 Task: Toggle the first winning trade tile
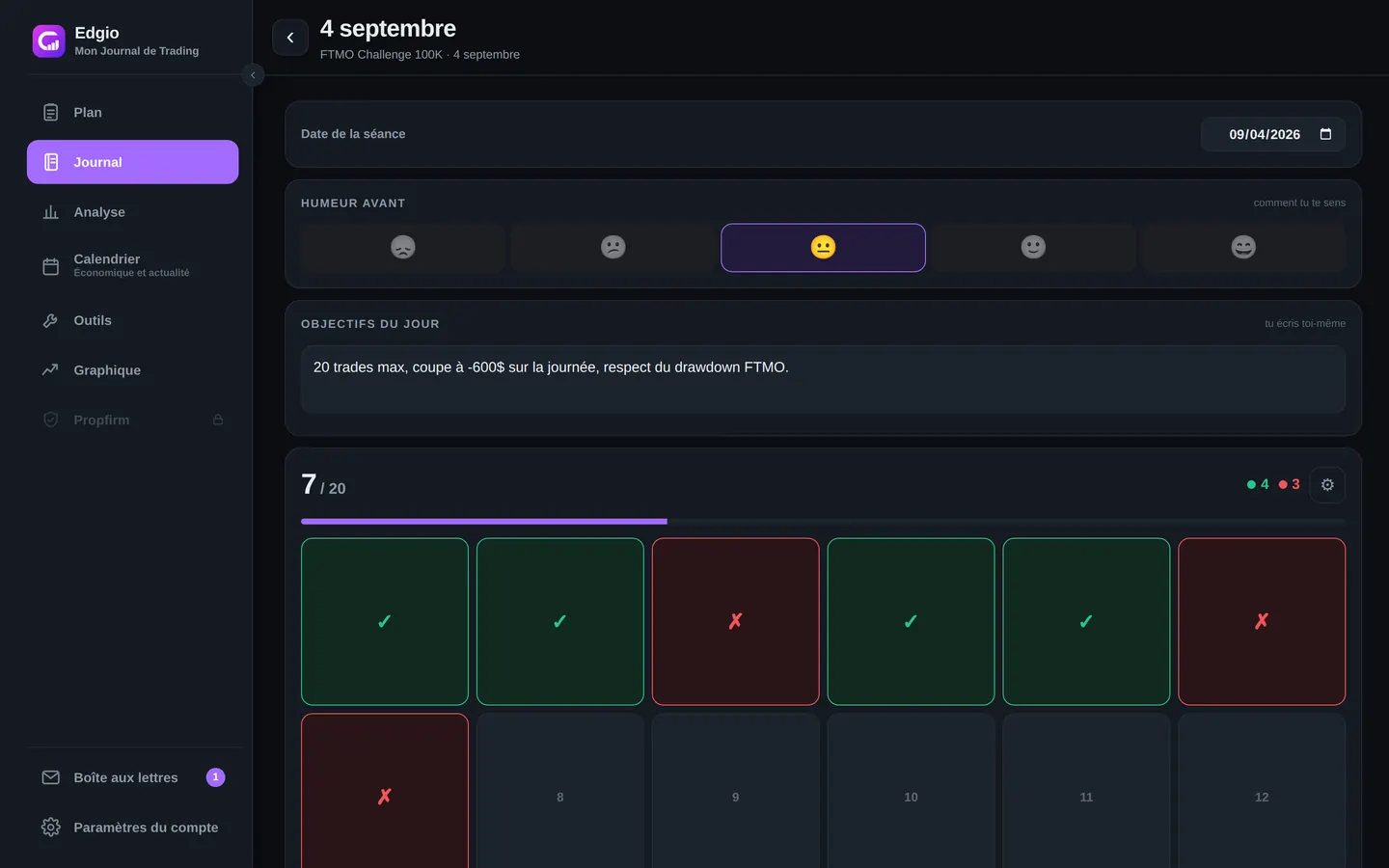385,622
